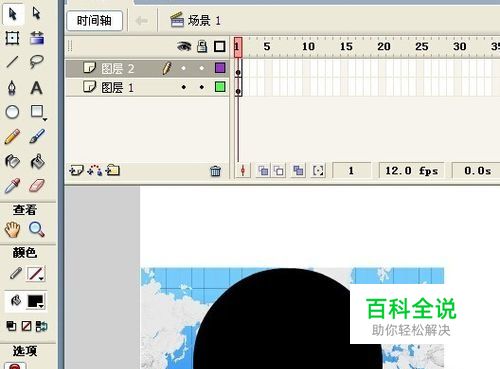
Task: Click the 0.0s elapsed time box
Action: click(477, 171)
